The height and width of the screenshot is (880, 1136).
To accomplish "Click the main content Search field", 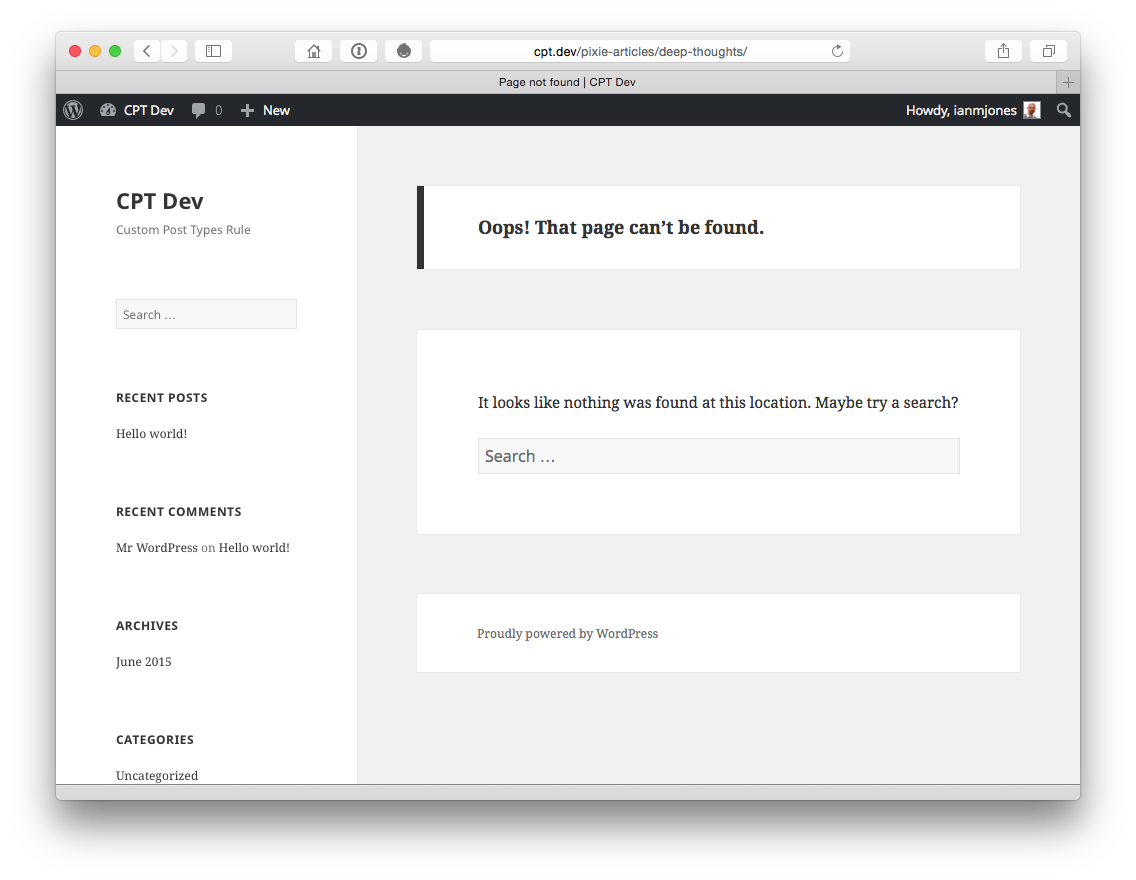I will (x=719, y=456).
